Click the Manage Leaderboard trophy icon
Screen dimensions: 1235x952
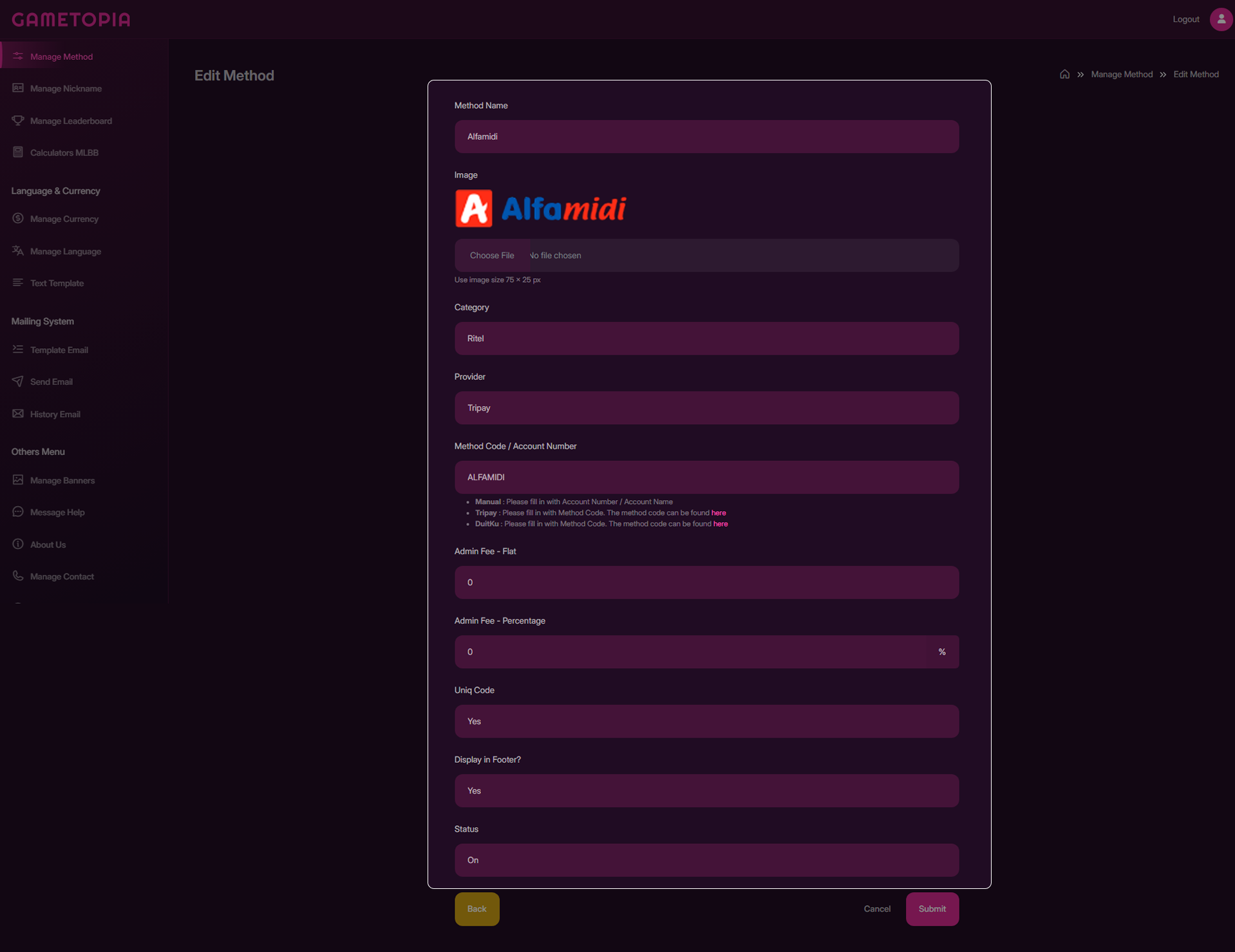coord(18,120)
